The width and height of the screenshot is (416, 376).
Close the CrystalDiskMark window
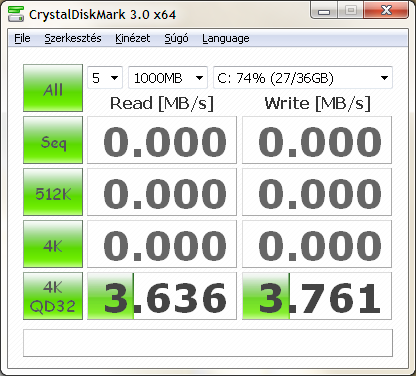[386, 10]
